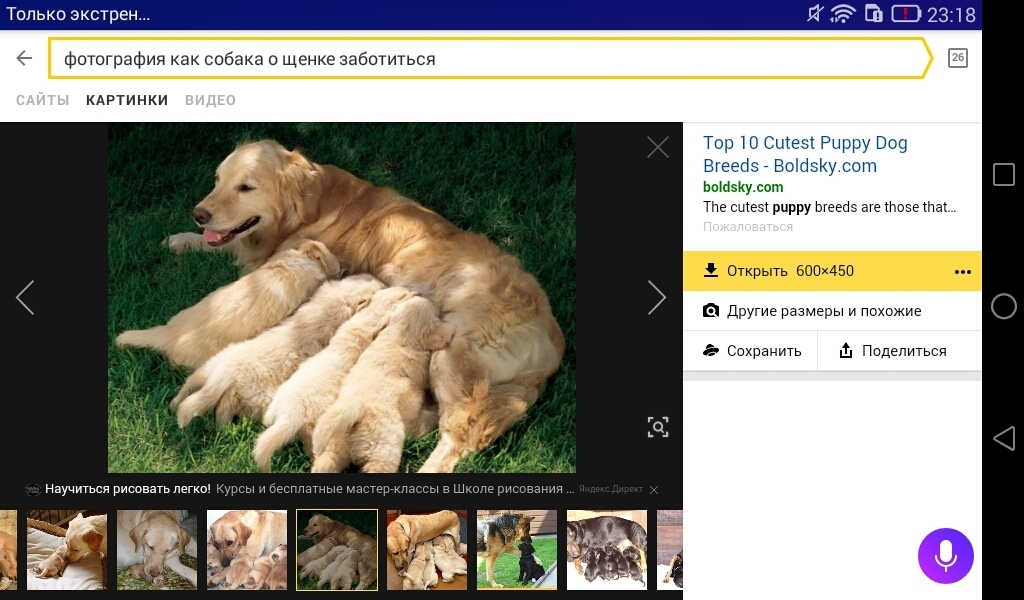Switch to the Сайты tab
This screenshot has width=1024, height=600.
43,100
